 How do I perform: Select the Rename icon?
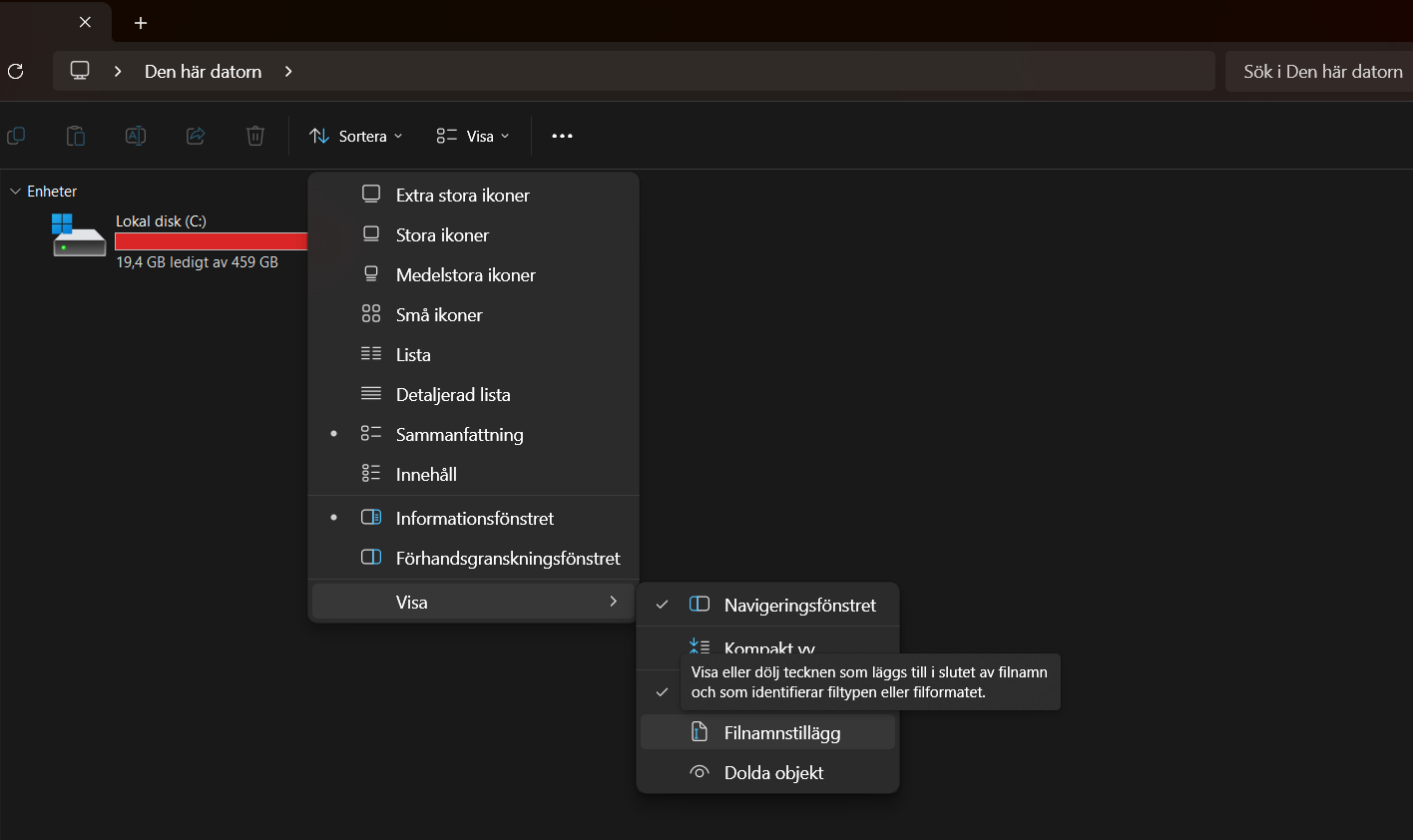(136, 136)
